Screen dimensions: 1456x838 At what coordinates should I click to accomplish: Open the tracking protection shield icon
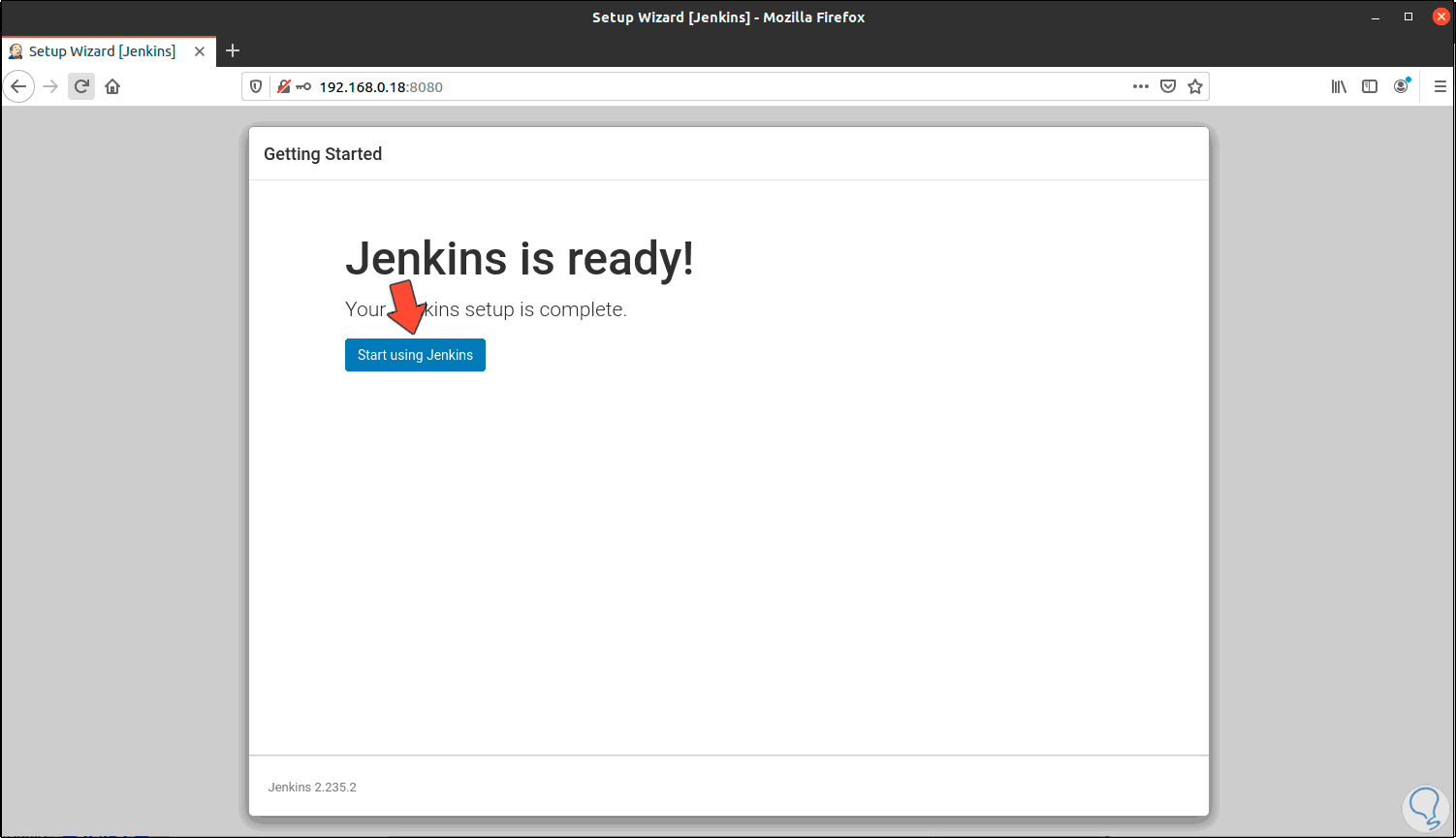click(x=256, y=86)
